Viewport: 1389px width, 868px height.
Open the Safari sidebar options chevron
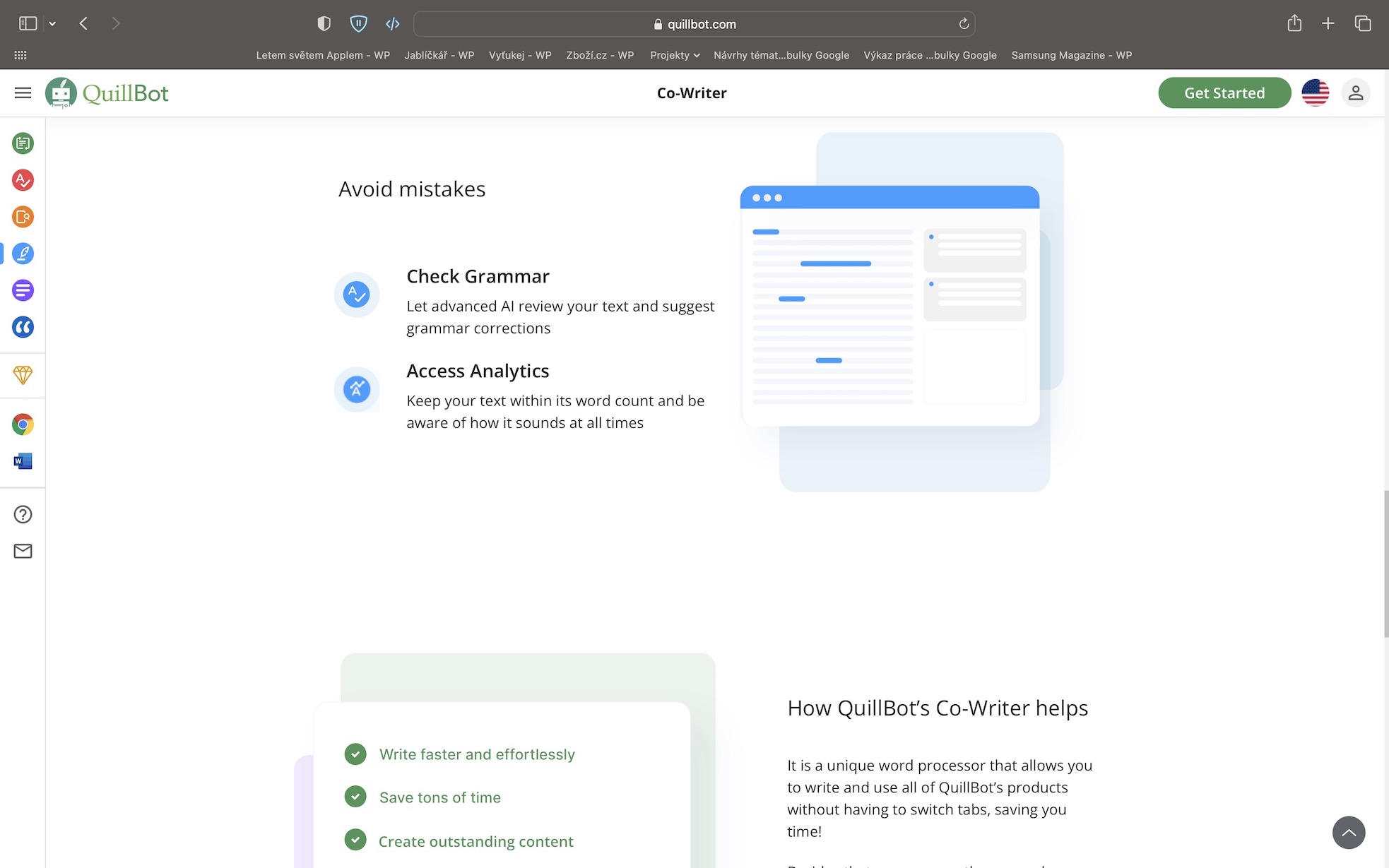tap(52, 23)
